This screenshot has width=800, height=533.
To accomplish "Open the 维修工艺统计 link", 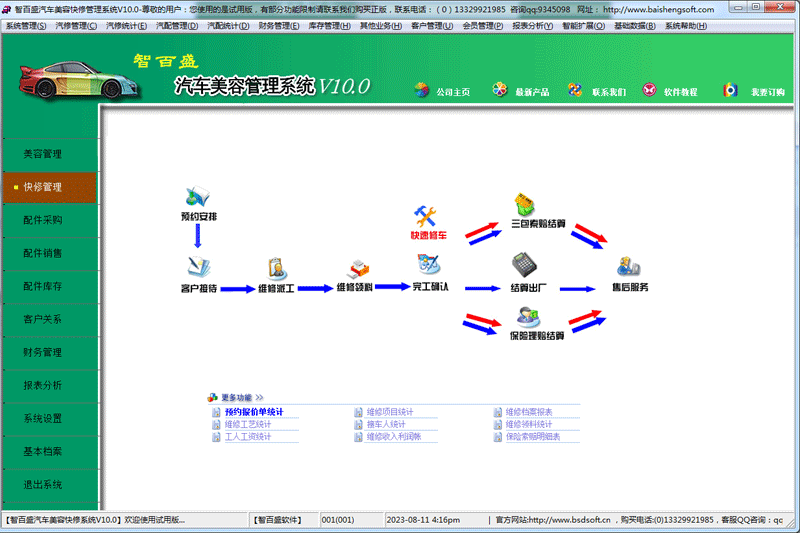I will (248, 424).
